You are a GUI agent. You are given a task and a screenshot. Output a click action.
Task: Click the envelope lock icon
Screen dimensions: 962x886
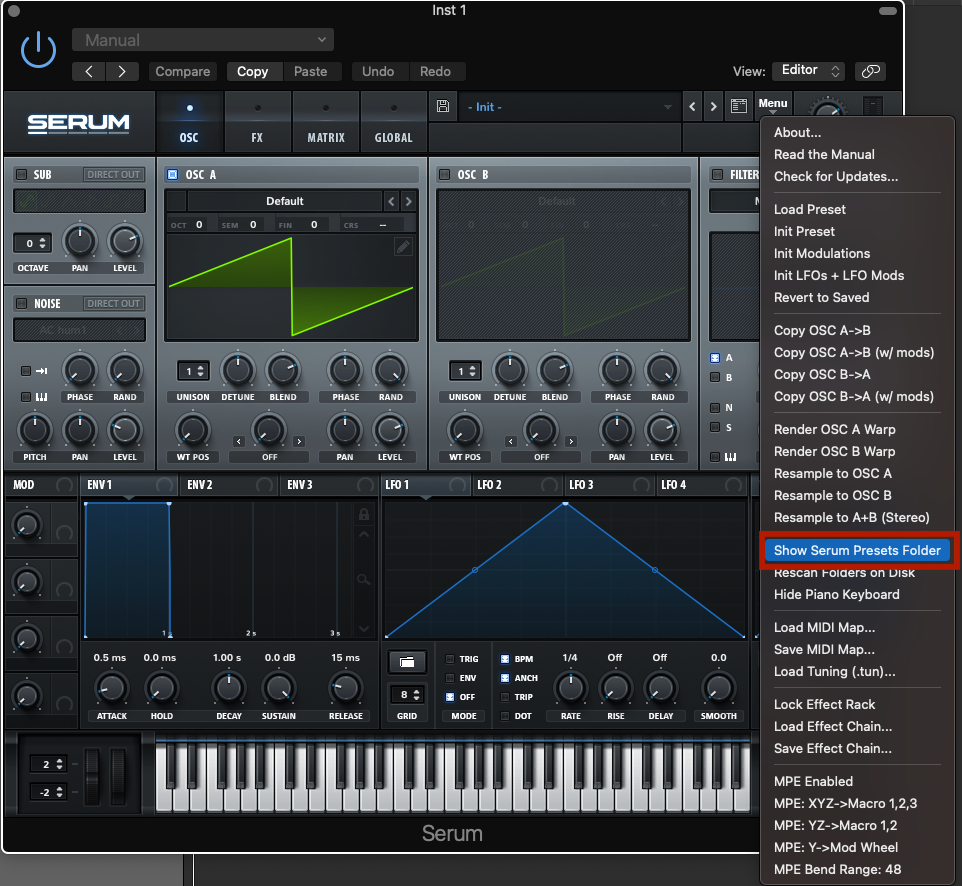pos(365,514)
